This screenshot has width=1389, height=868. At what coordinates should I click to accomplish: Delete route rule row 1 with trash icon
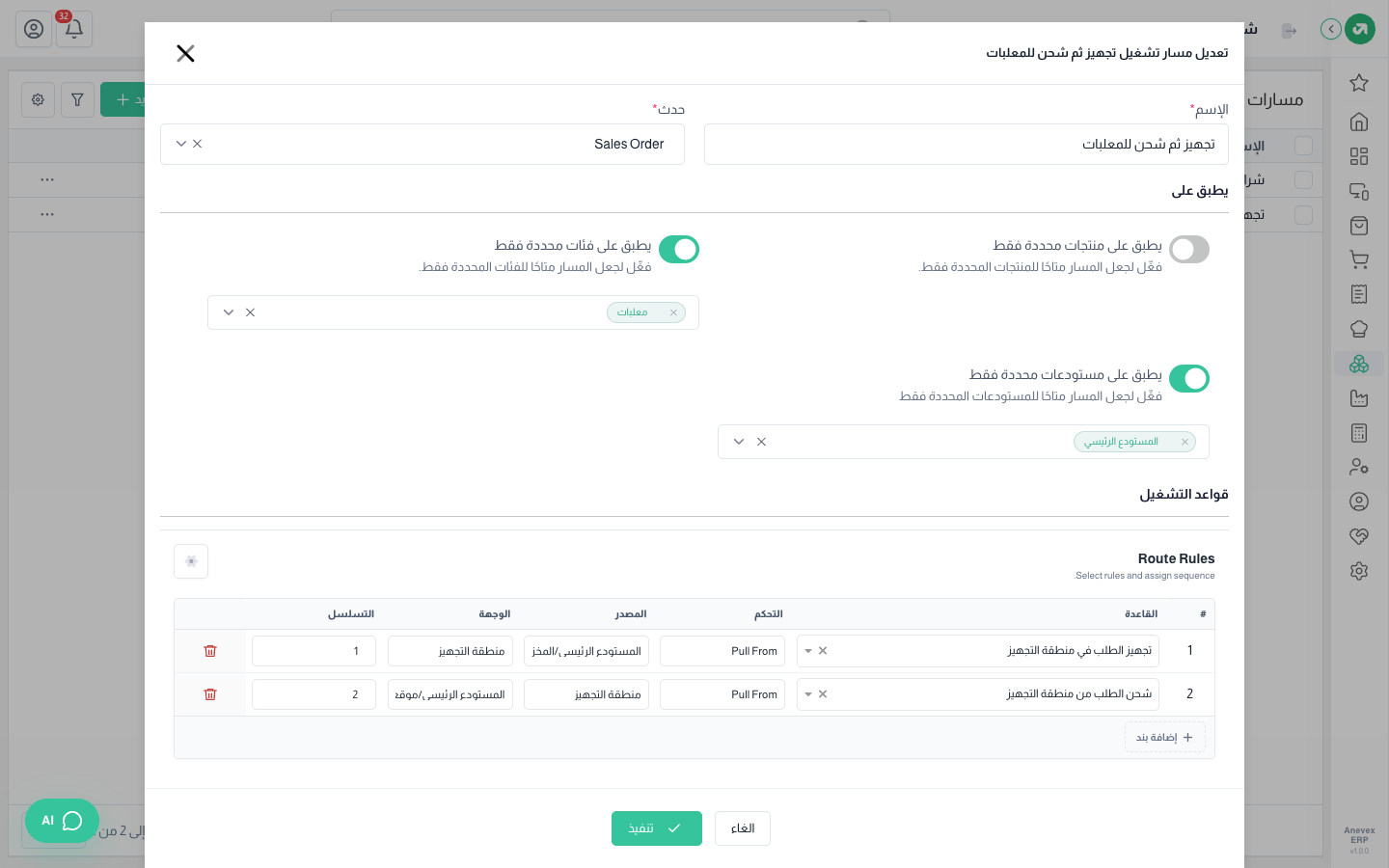pos(210,651)
